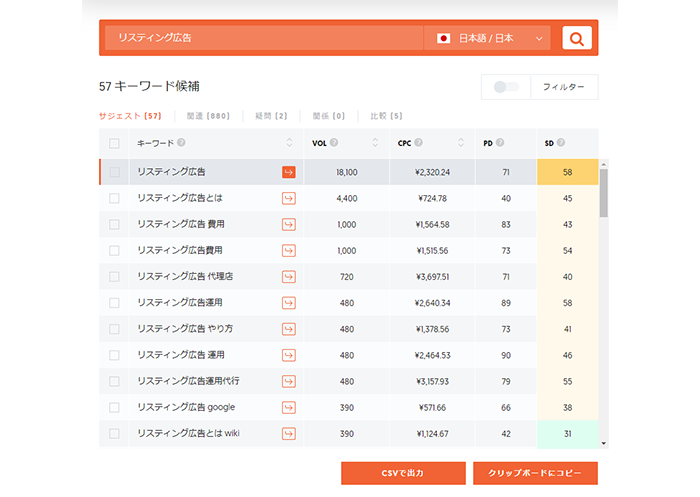Image resolution: width=700 pixels, height=497 pixels.
Task: Open arrow icon for リスティング広告 費用 row
Action: point(289,224)
